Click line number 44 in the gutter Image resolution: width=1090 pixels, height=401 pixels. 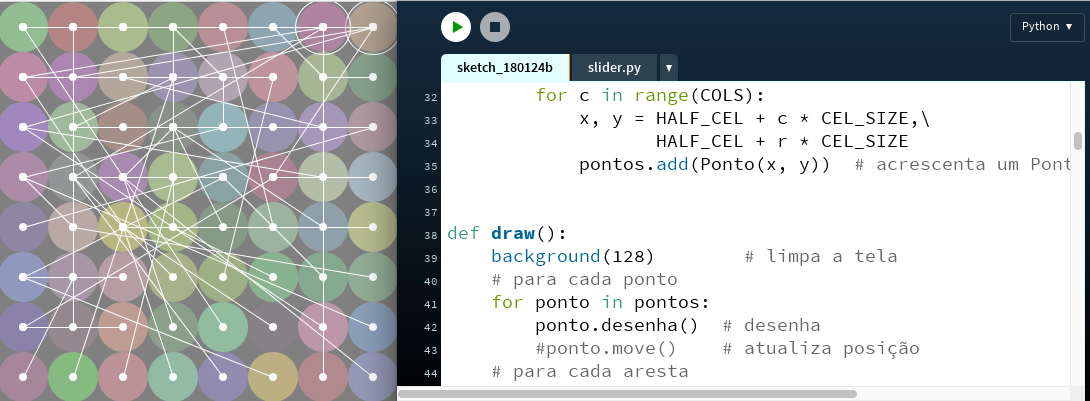431,373
